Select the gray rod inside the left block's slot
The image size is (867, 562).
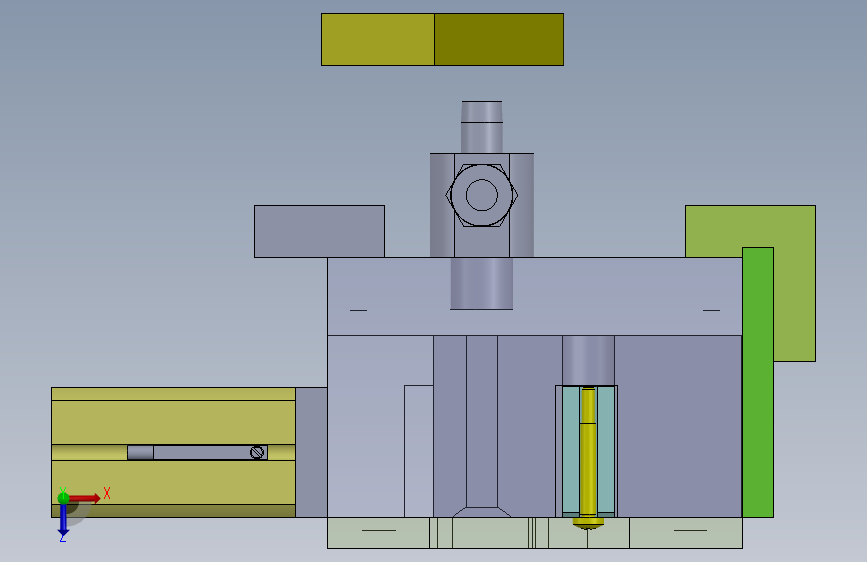tap(197, 452)
